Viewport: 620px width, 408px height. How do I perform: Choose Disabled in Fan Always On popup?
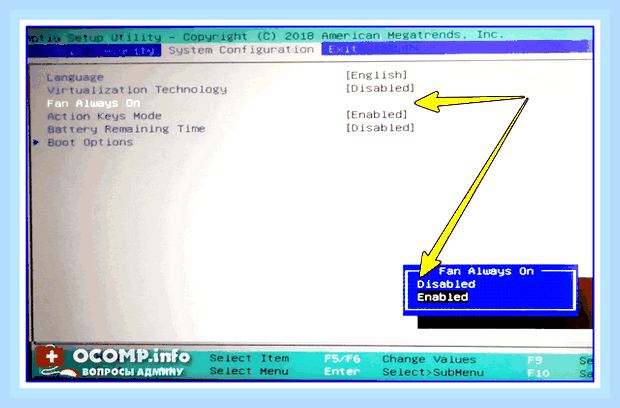pos(446,284)
